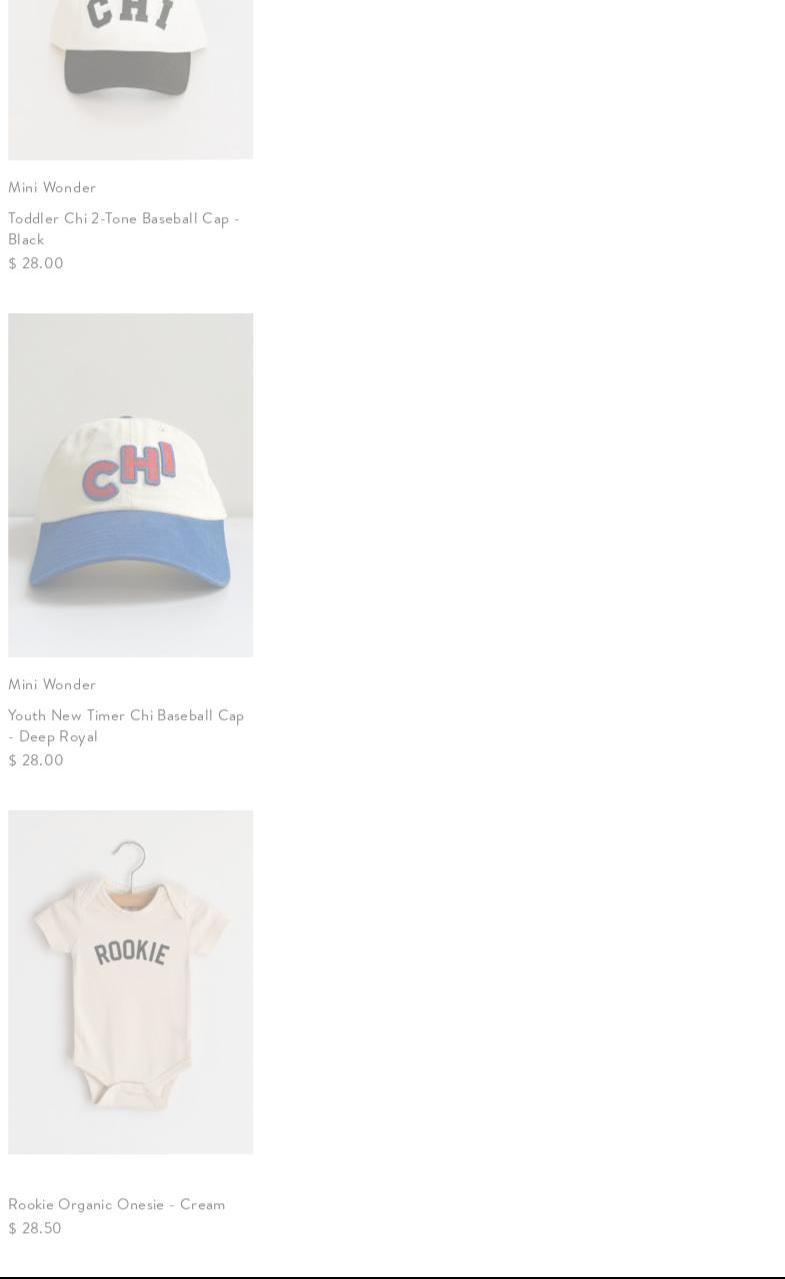Screen dimensions: 785x1279
Task: Click the blue-brim Chi cap product photo
Action: click(x=130, y=485)
